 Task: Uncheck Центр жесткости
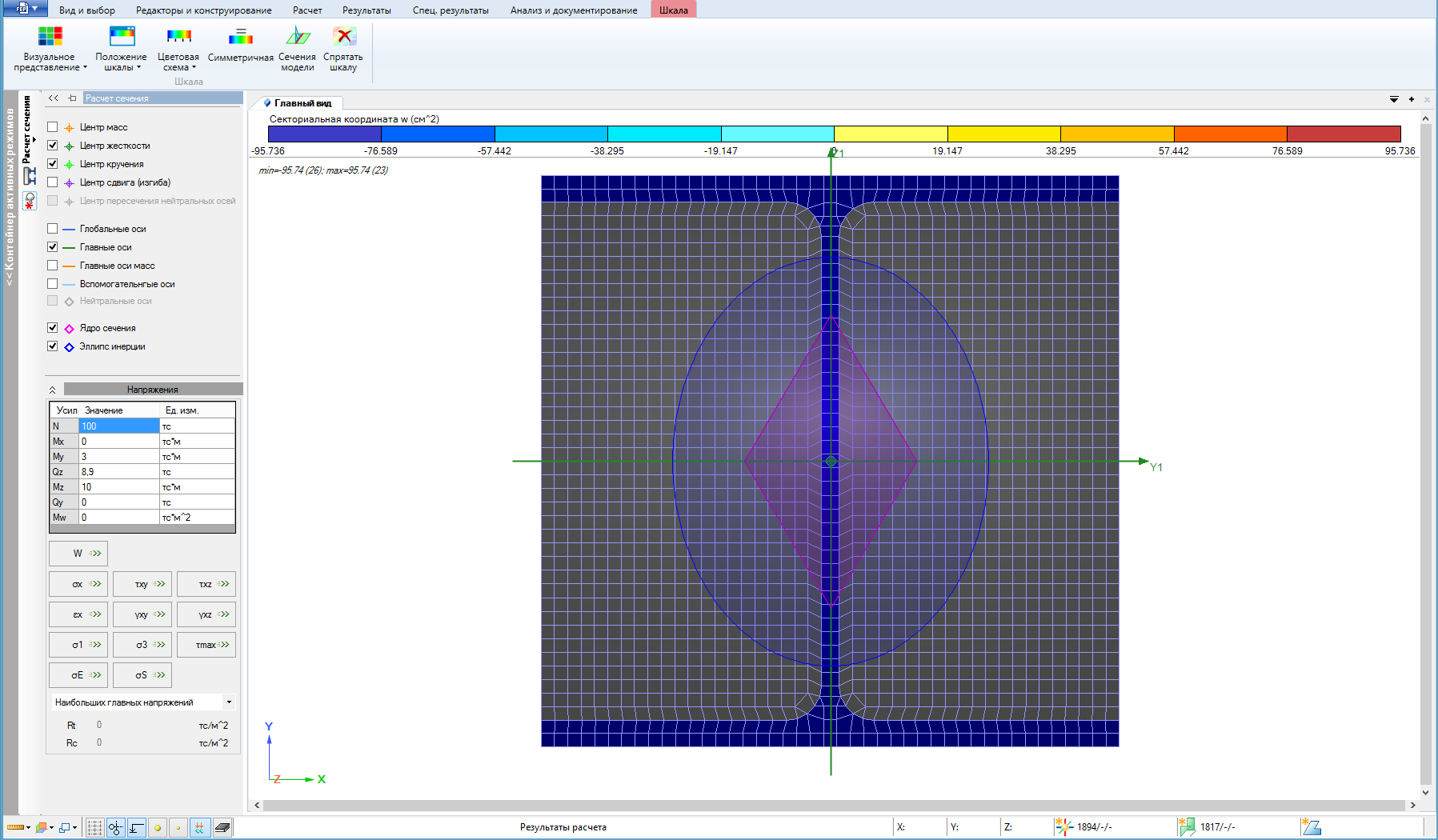[x=53, y=146]
